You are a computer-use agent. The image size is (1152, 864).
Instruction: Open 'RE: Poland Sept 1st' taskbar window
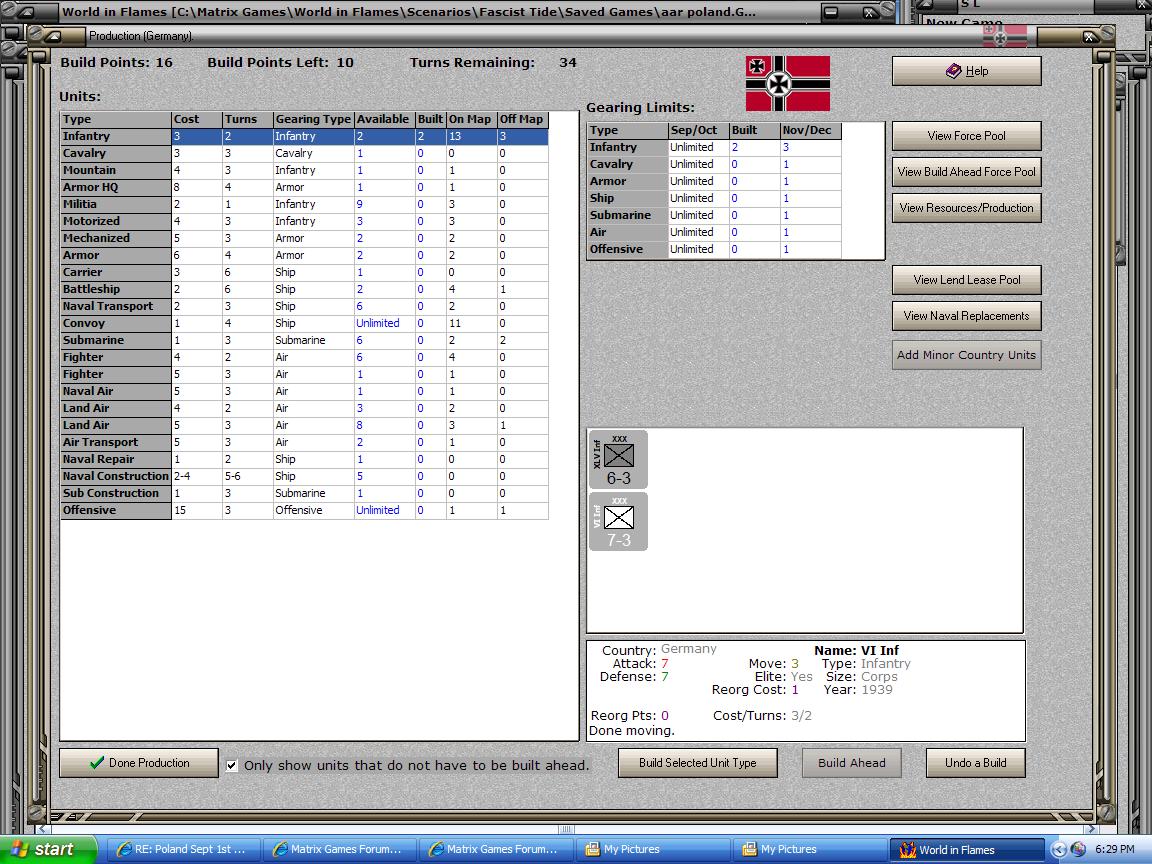coord(184,849)
